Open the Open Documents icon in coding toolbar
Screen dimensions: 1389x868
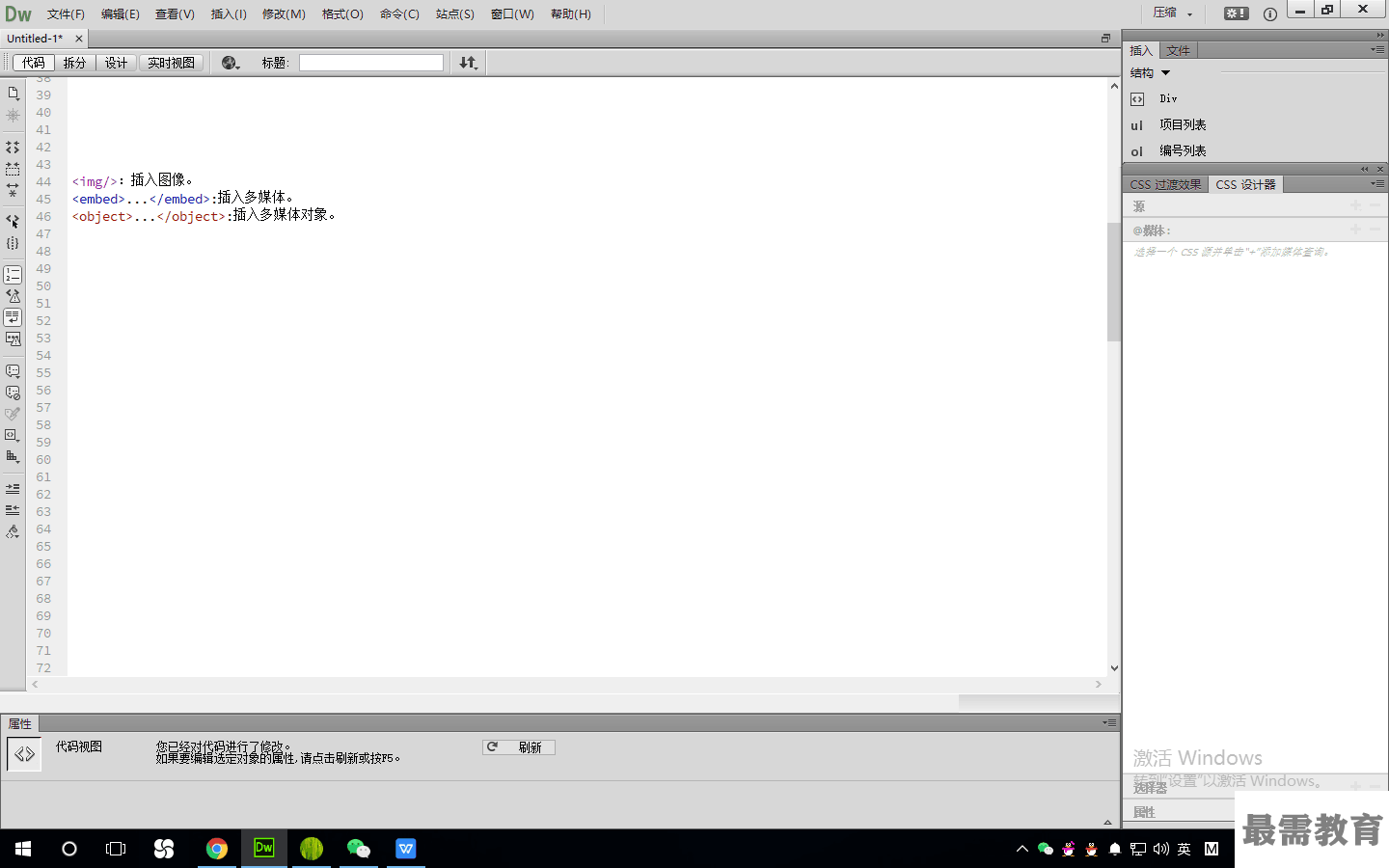tap(13, 94)
